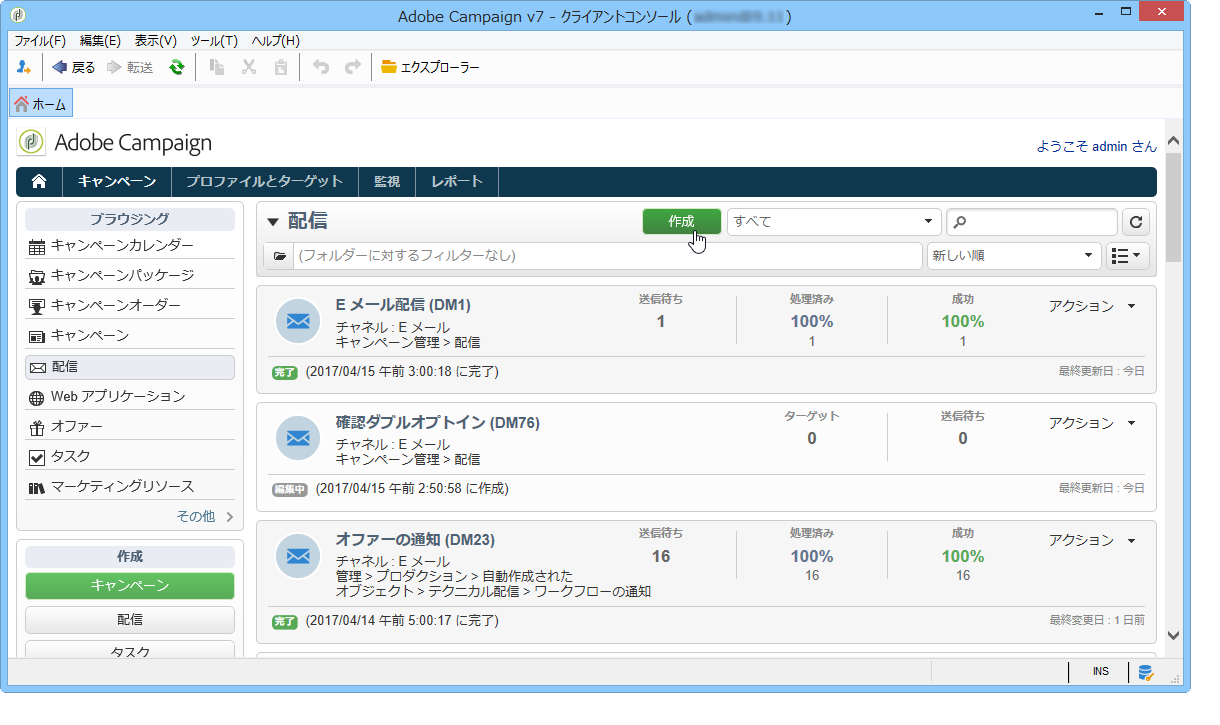Click green キャンペーン create button
Viewport: 1220px width, 725px height.
pyautogui.click(x=130, y=586)
